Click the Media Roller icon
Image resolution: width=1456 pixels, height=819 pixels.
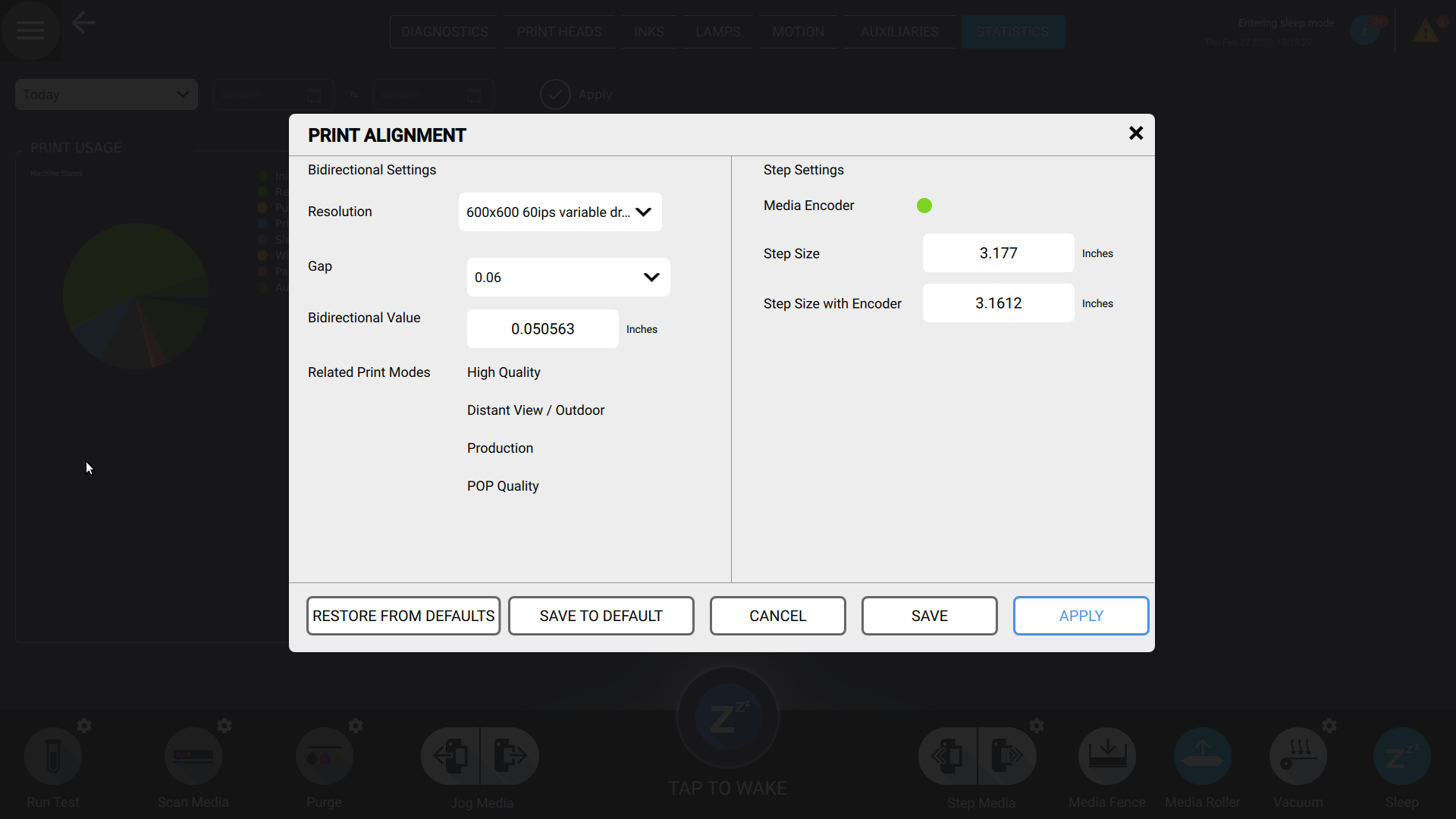[1202, 755]
